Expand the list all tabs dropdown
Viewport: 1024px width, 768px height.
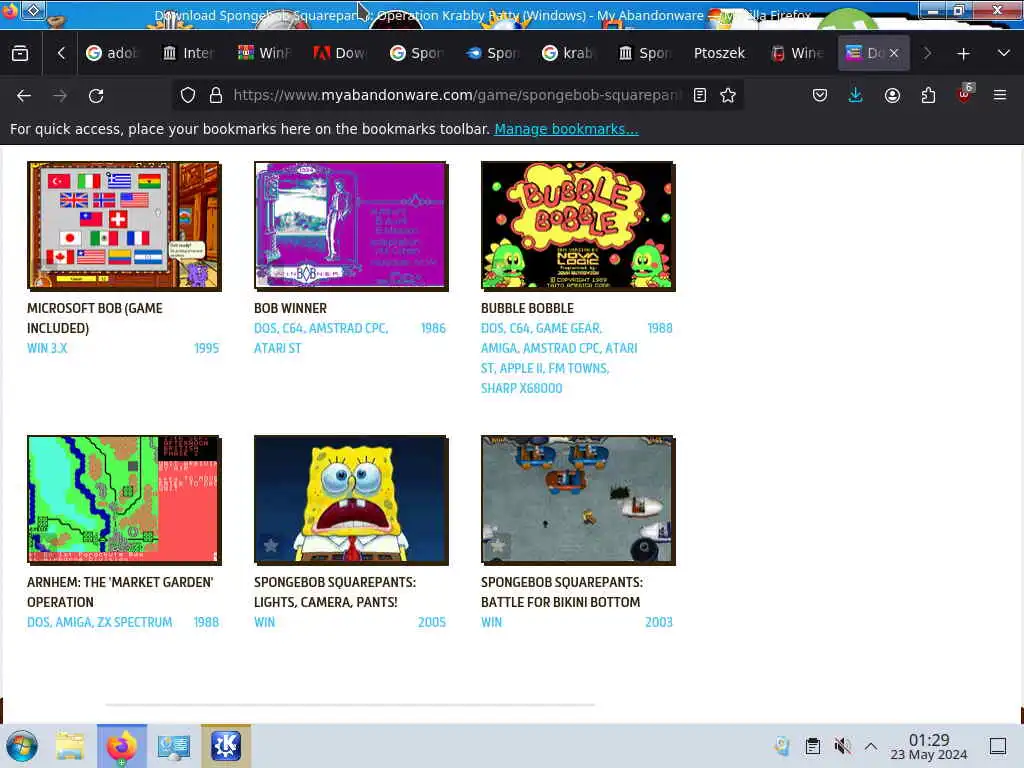tap(1004, 54)
